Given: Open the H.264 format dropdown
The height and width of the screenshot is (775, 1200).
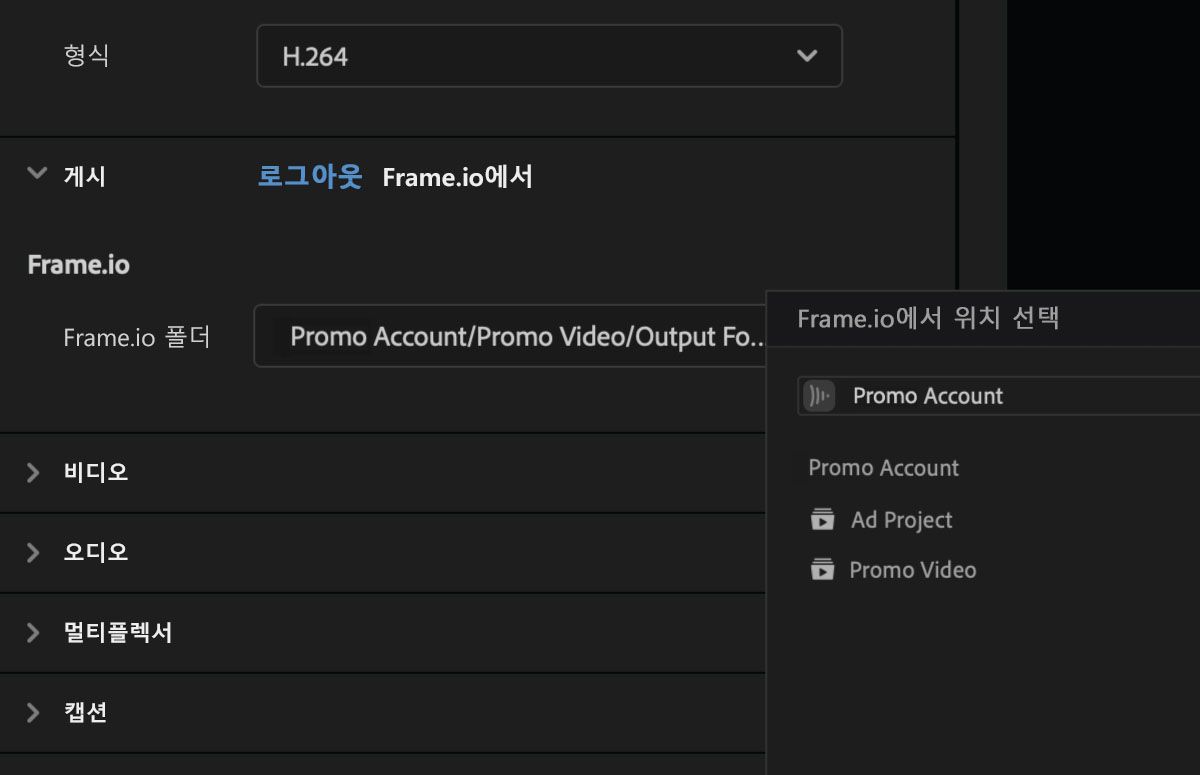Looking at the screenshot, I should point(549,56).
